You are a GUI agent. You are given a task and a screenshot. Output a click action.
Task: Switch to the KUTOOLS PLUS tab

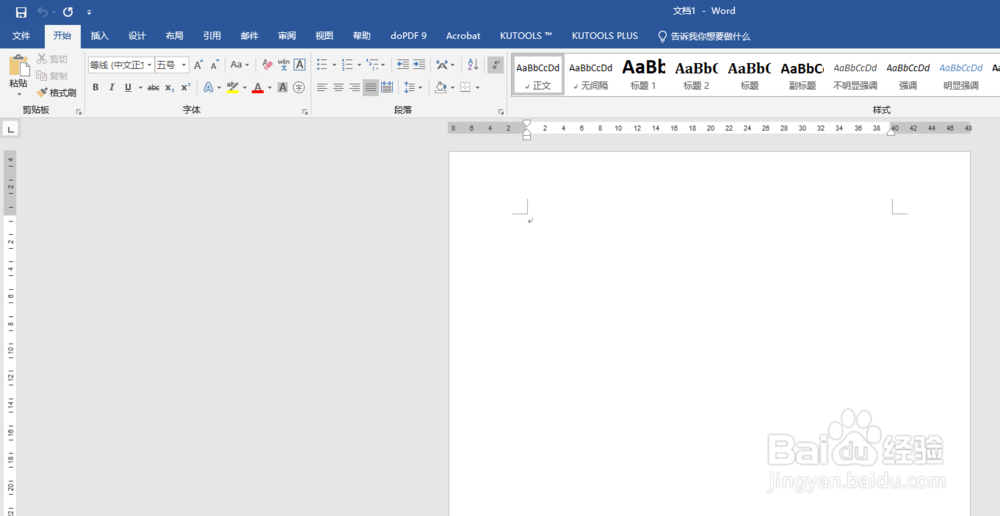[605, 36]
